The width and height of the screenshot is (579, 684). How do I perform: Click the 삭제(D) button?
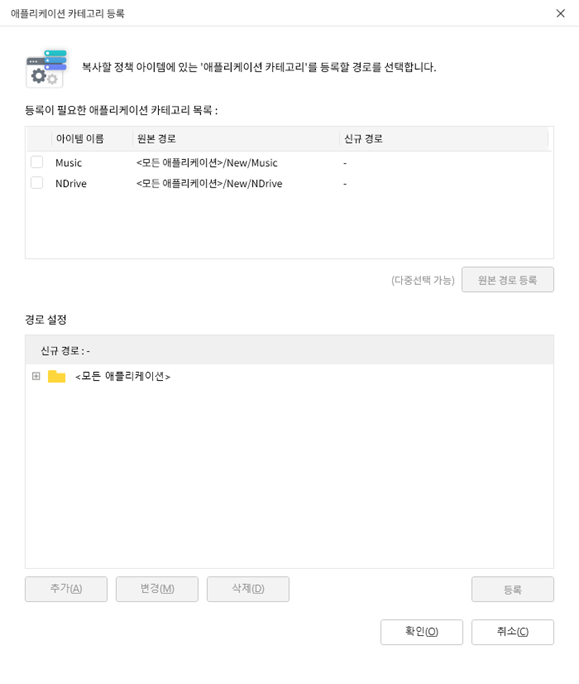(248, 589)
